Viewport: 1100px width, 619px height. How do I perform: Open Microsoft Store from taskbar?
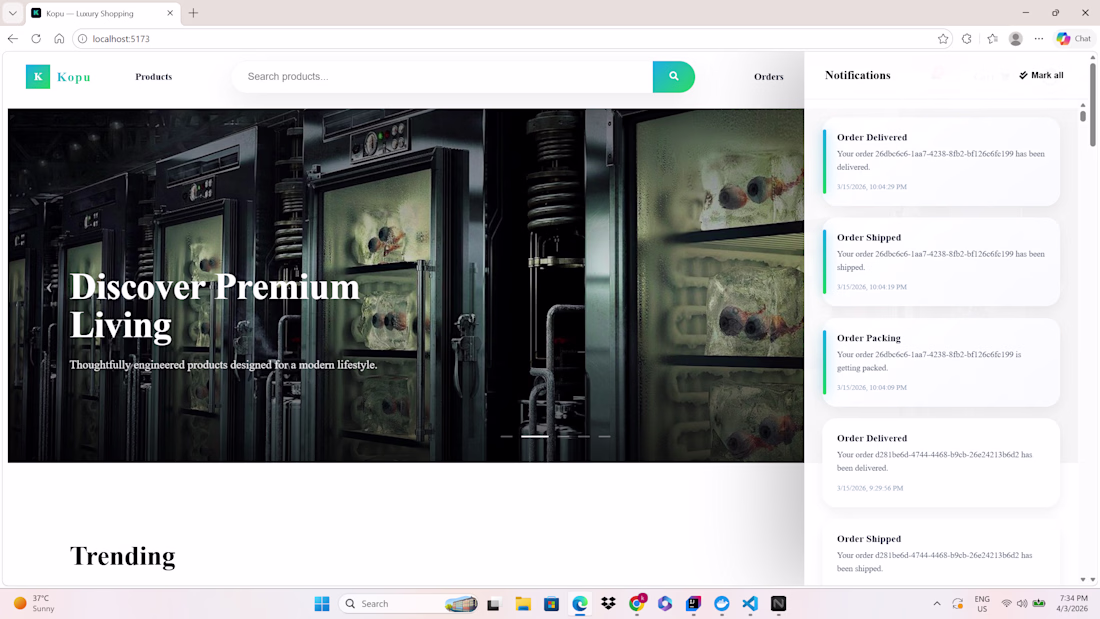[x=551, y=604]
